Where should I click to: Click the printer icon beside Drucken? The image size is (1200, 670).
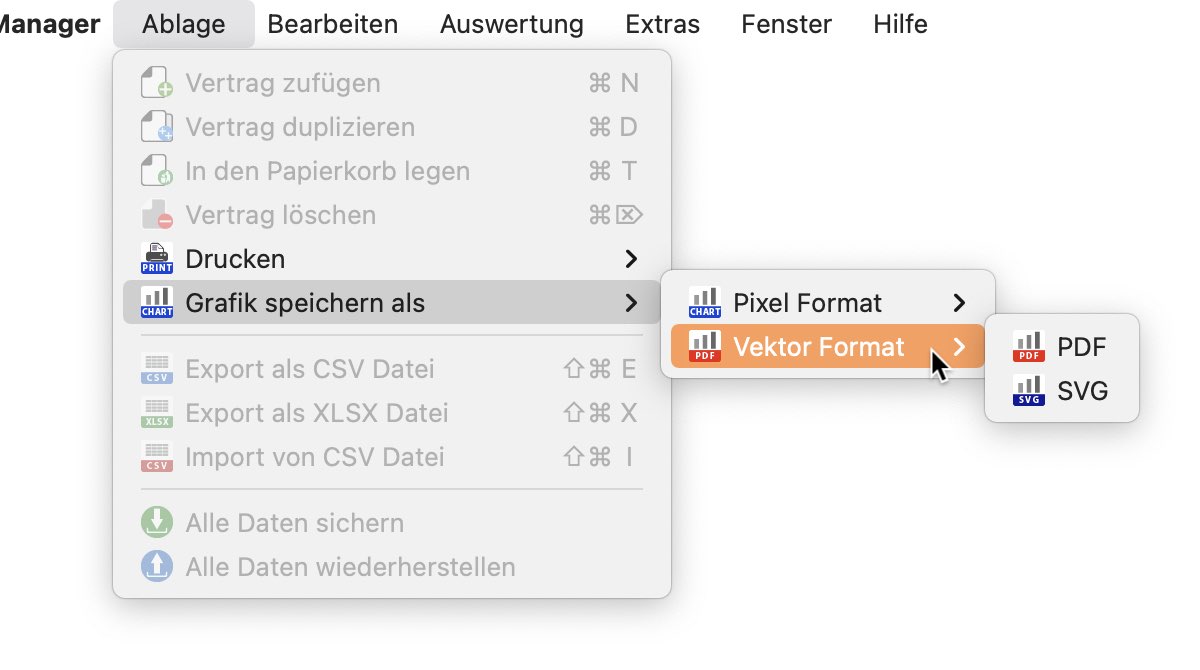point(157,259)
